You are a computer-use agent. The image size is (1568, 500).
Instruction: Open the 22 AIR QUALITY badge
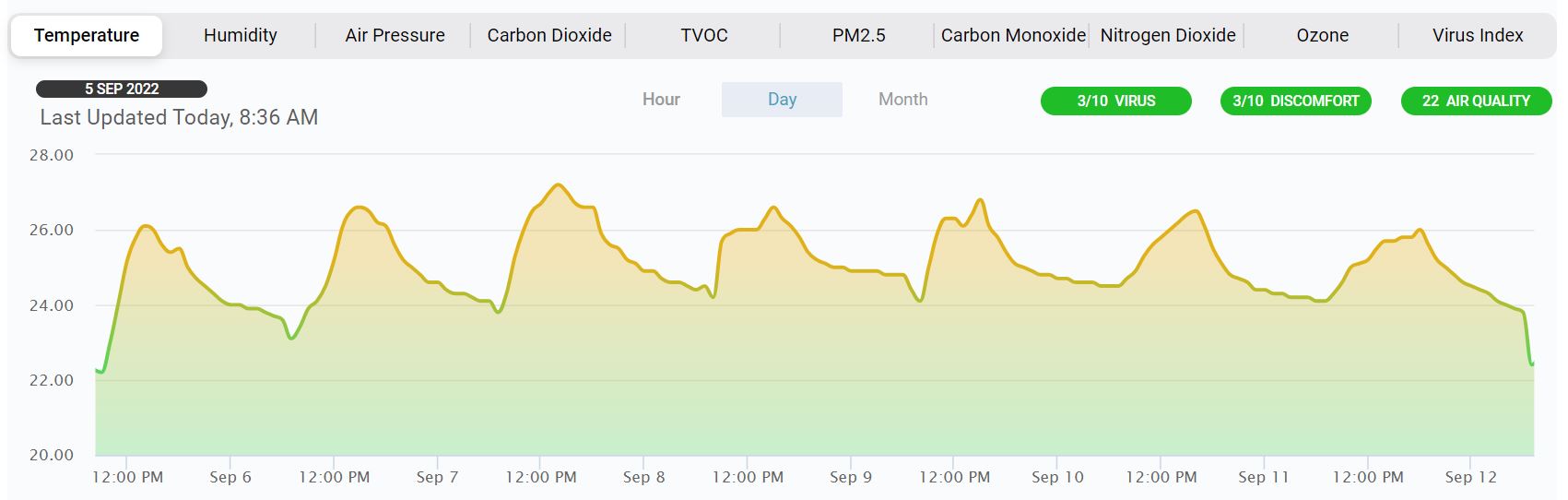(x=1476, y=101)
